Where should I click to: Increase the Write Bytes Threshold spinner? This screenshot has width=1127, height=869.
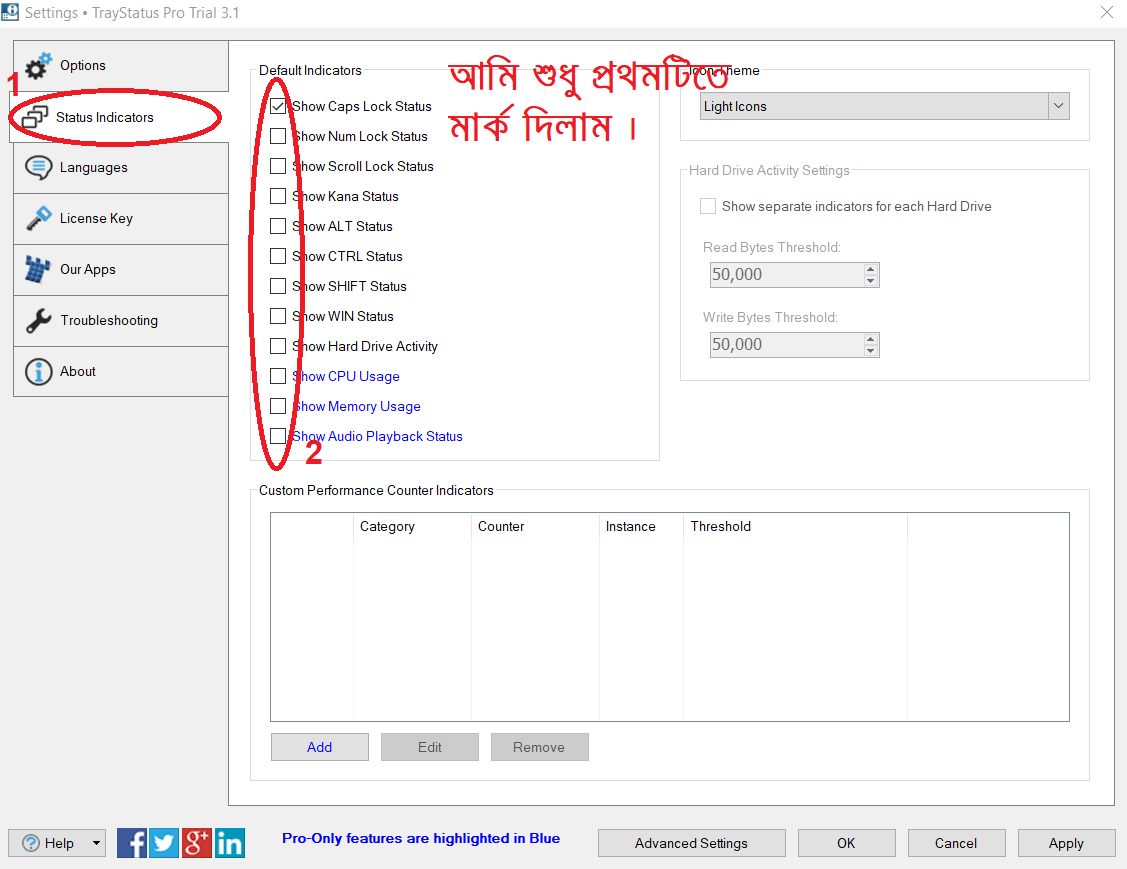[x=870, y=339]
